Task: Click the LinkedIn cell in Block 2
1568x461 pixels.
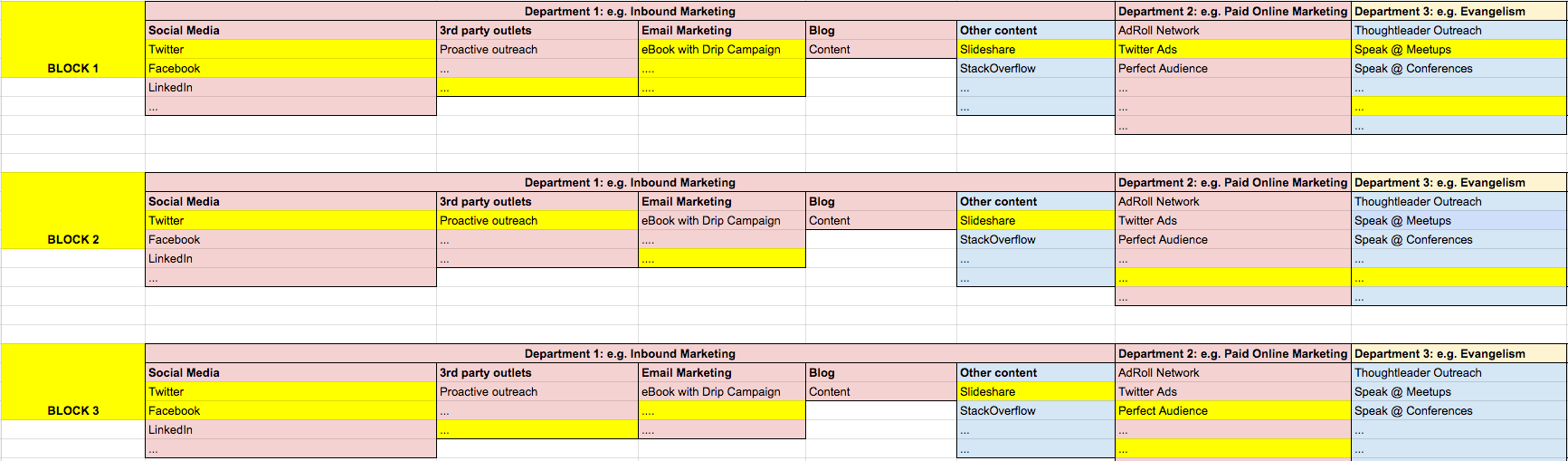Action: (290, 258)
